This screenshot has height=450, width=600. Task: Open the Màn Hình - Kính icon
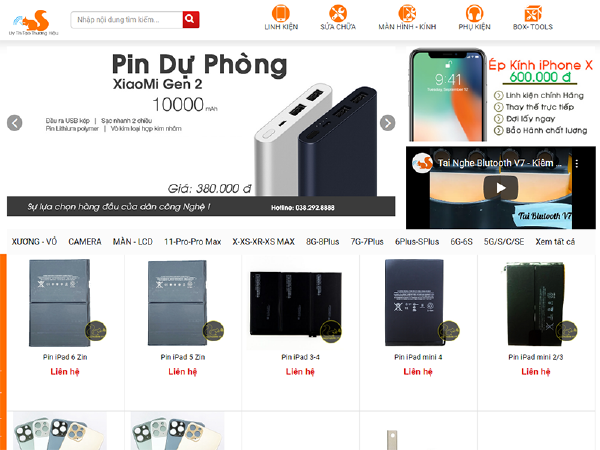(407, 13)
